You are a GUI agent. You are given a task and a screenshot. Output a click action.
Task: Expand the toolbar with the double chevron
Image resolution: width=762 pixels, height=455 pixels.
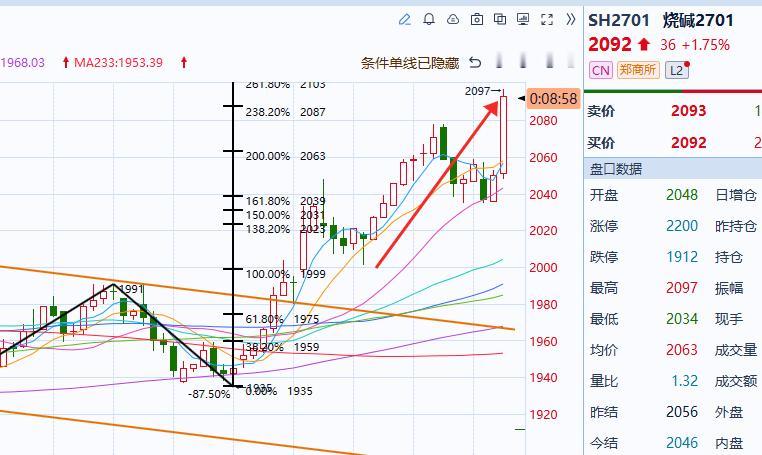pos(571,19)
